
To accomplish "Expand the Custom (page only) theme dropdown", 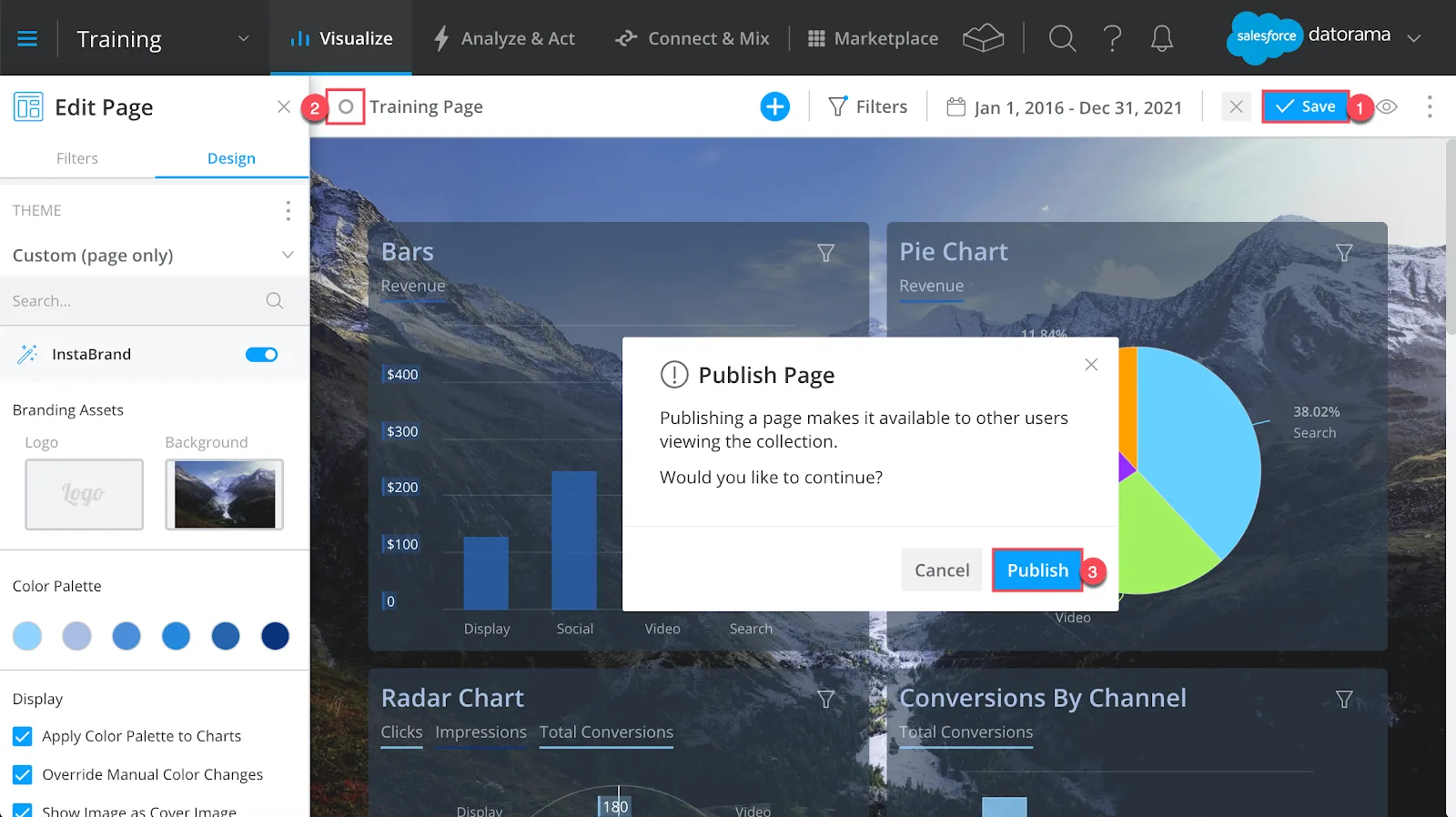I will [155, 256].
